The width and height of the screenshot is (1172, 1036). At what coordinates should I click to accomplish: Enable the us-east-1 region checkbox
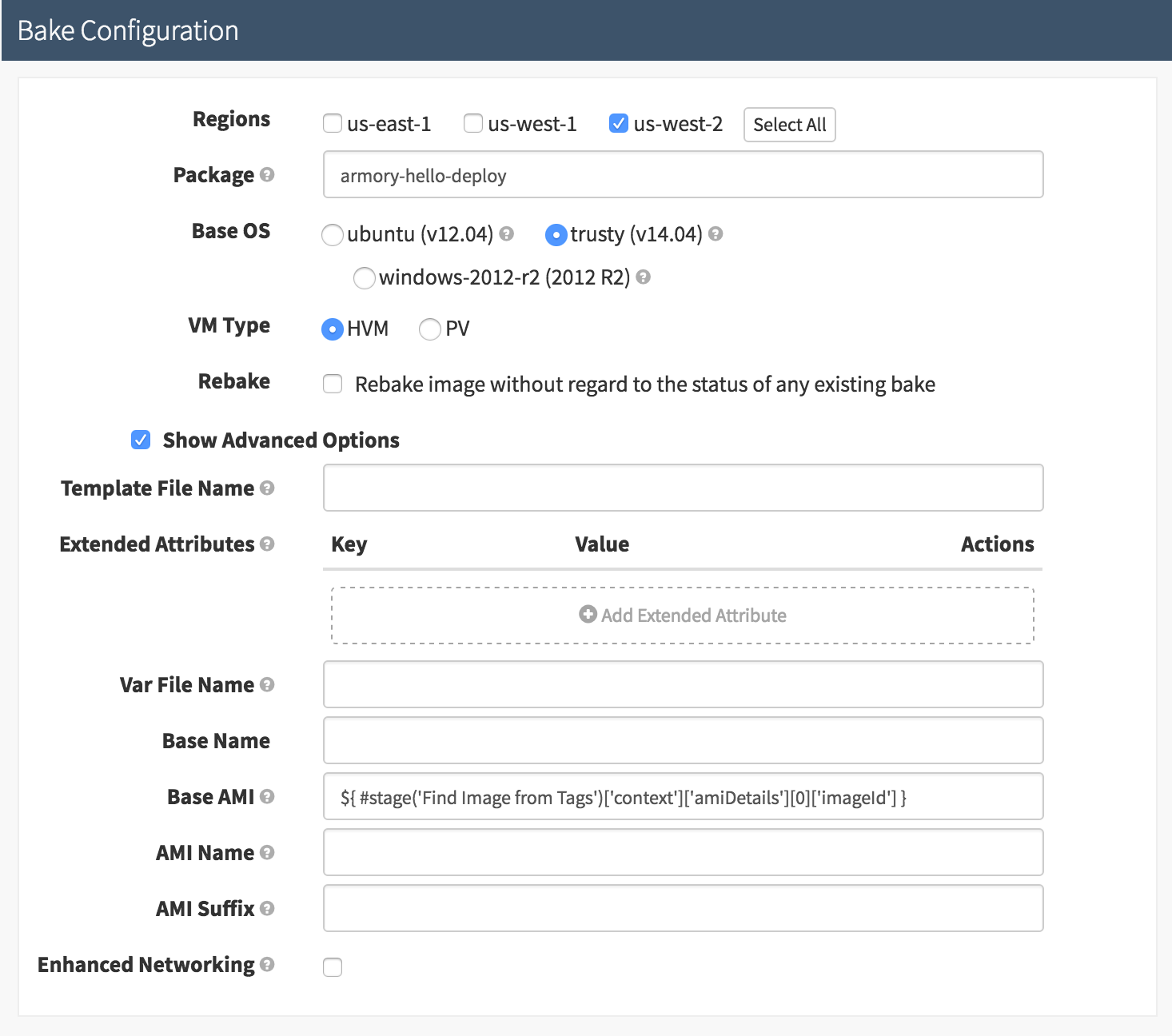click(x=333, y=123)
